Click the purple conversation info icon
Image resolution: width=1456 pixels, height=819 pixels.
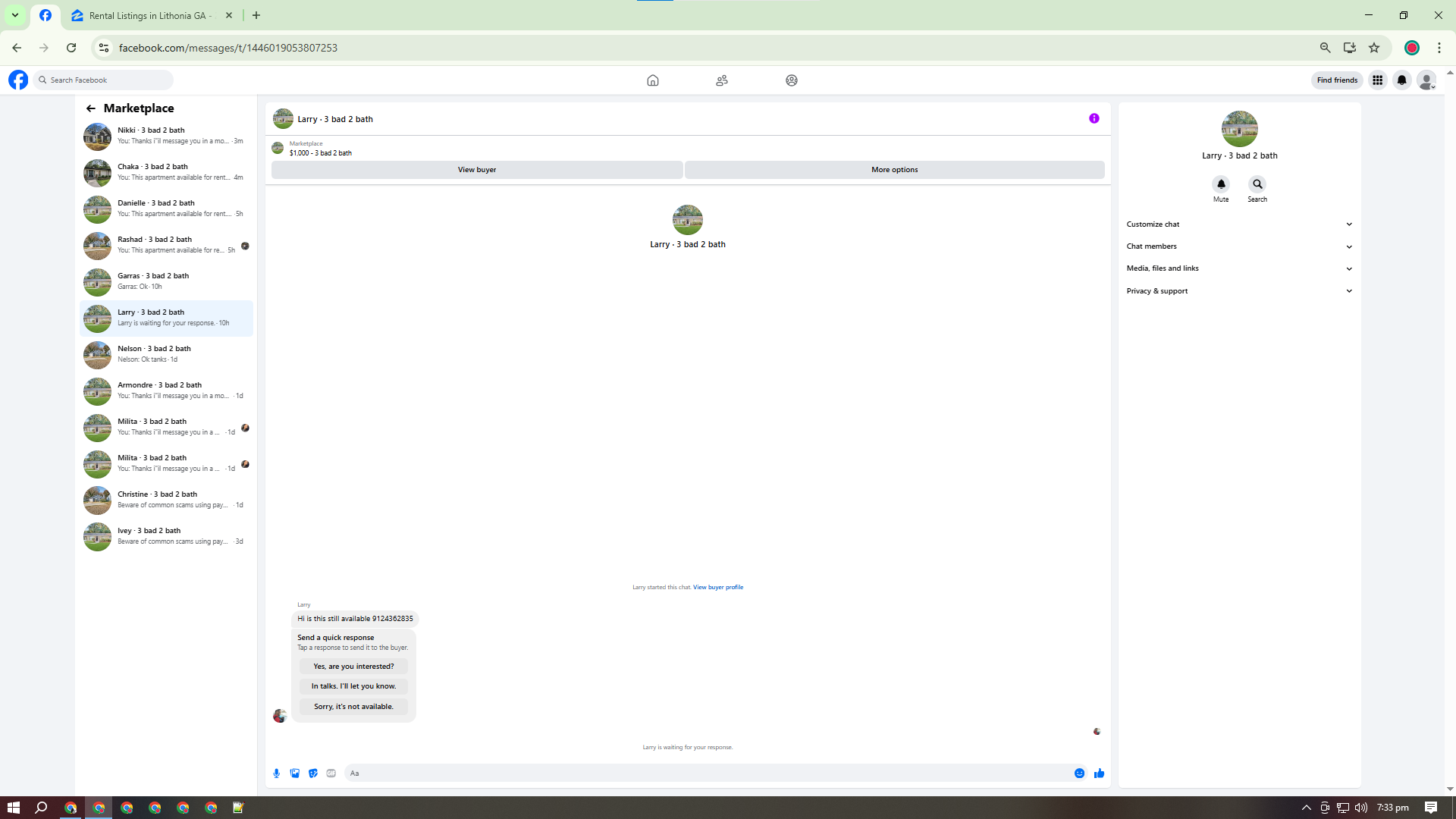click(1094, 118)
